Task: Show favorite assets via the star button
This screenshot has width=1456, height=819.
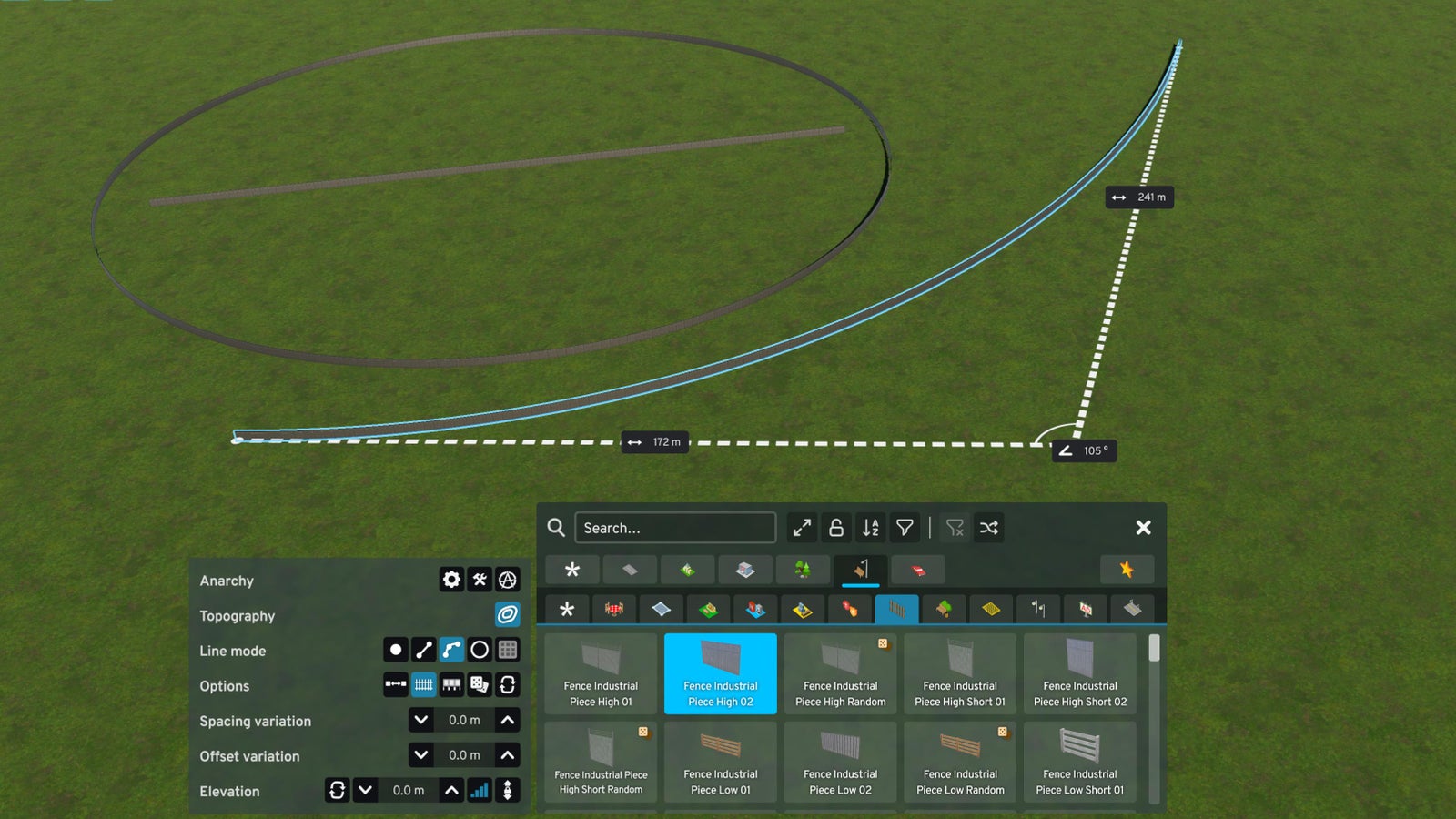Action: tap(1127, 570)
